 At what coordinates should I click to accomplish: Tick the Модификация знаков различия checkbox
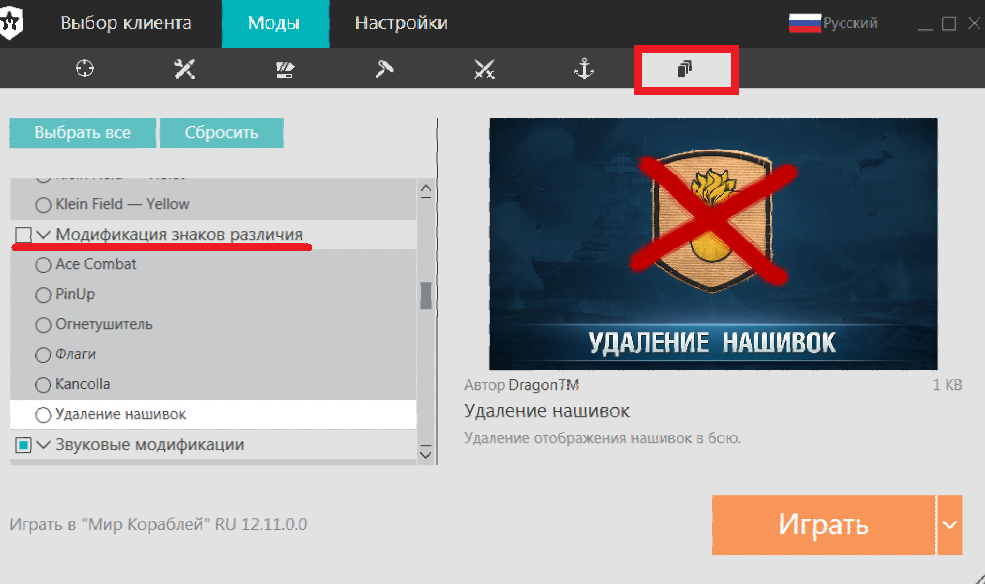pos(23,235)
